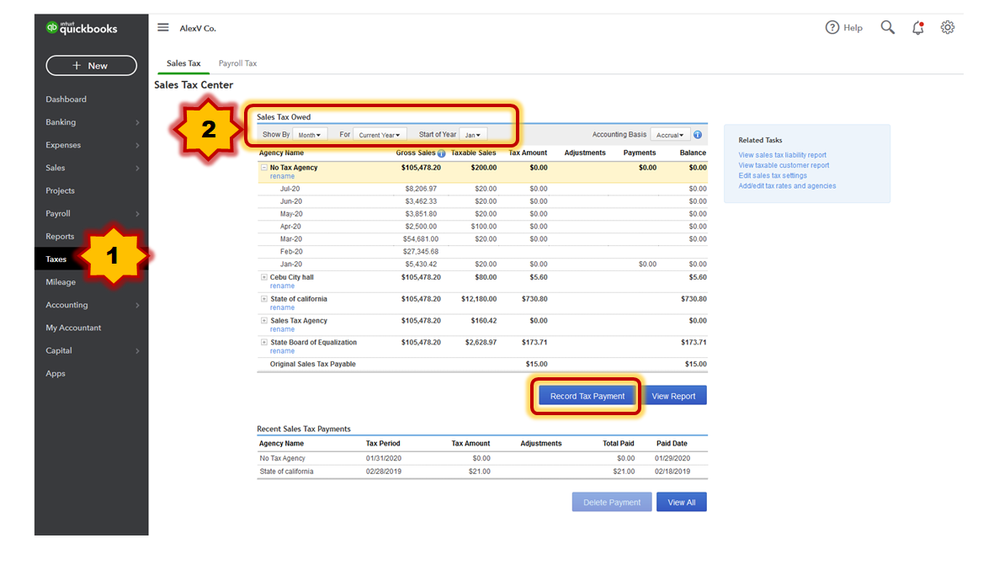
Task: Click the QuickBooks logo
Action: [82, 28]
